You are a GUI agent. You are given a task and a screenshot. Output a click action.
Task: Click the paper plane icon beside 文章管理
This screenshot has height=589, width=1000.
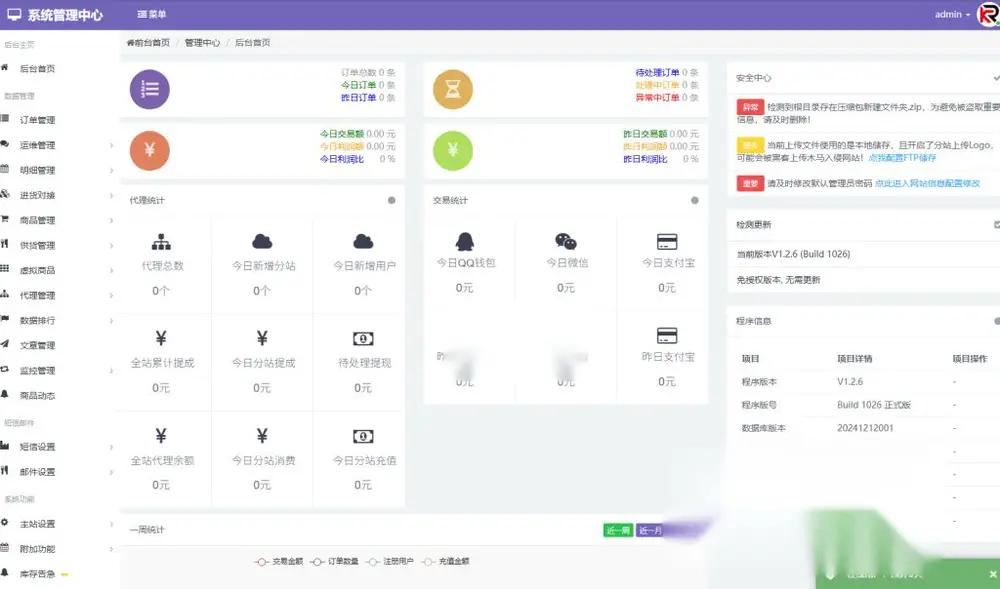tap(4, 344)
